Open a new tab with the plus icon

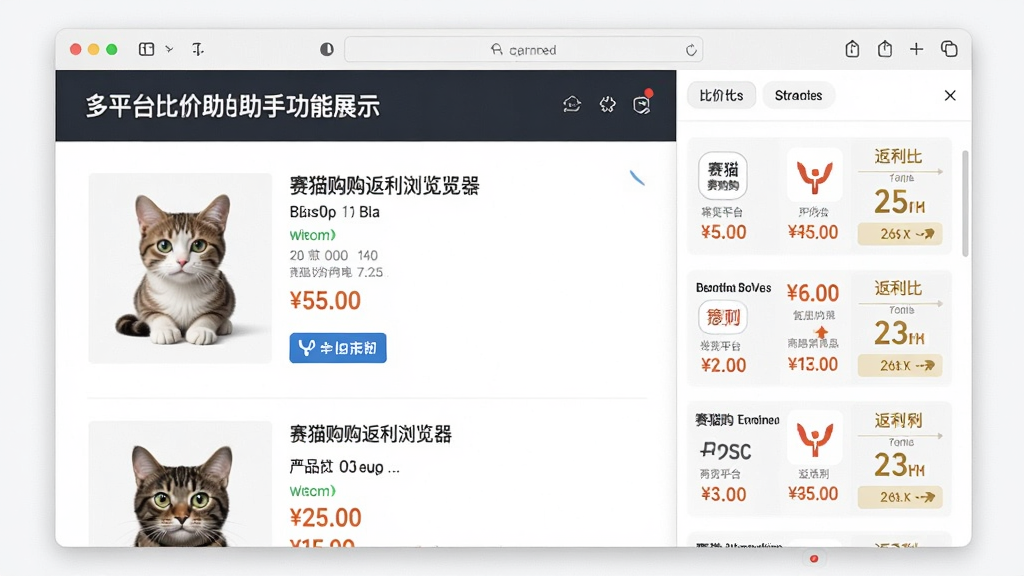point(916,49)
